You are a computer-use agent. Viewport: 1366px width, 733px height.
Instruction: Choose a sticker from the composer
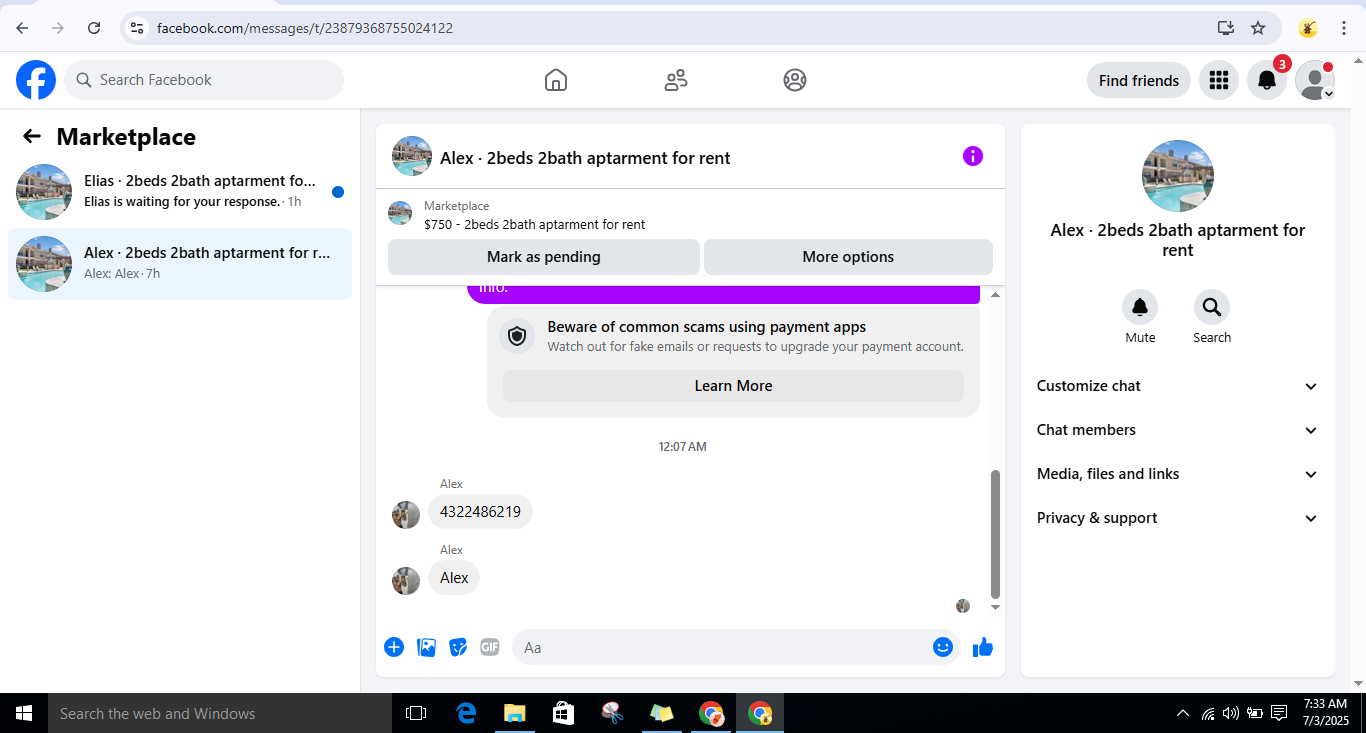458,647
